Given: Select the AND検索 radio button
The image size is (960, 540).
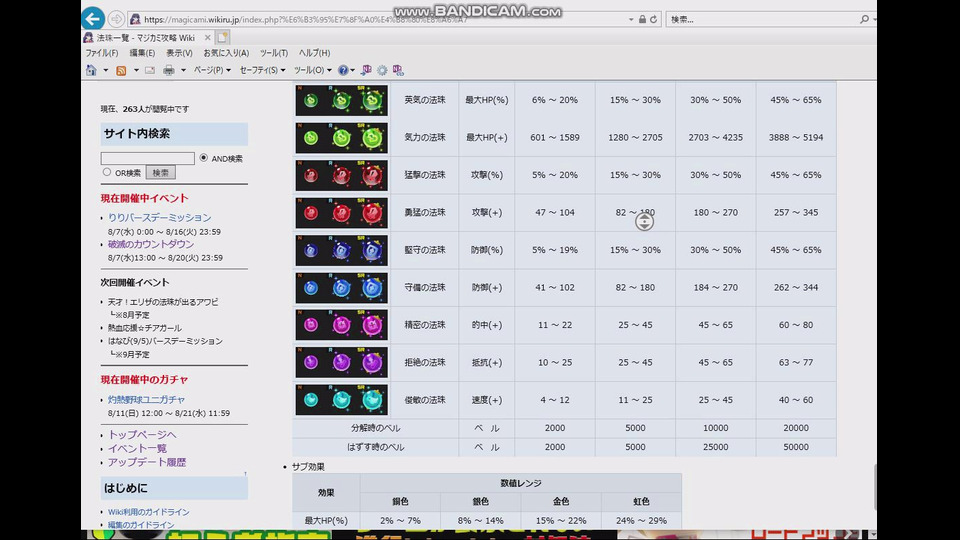Looking at the screenshot, I should [x=203, y=158].
